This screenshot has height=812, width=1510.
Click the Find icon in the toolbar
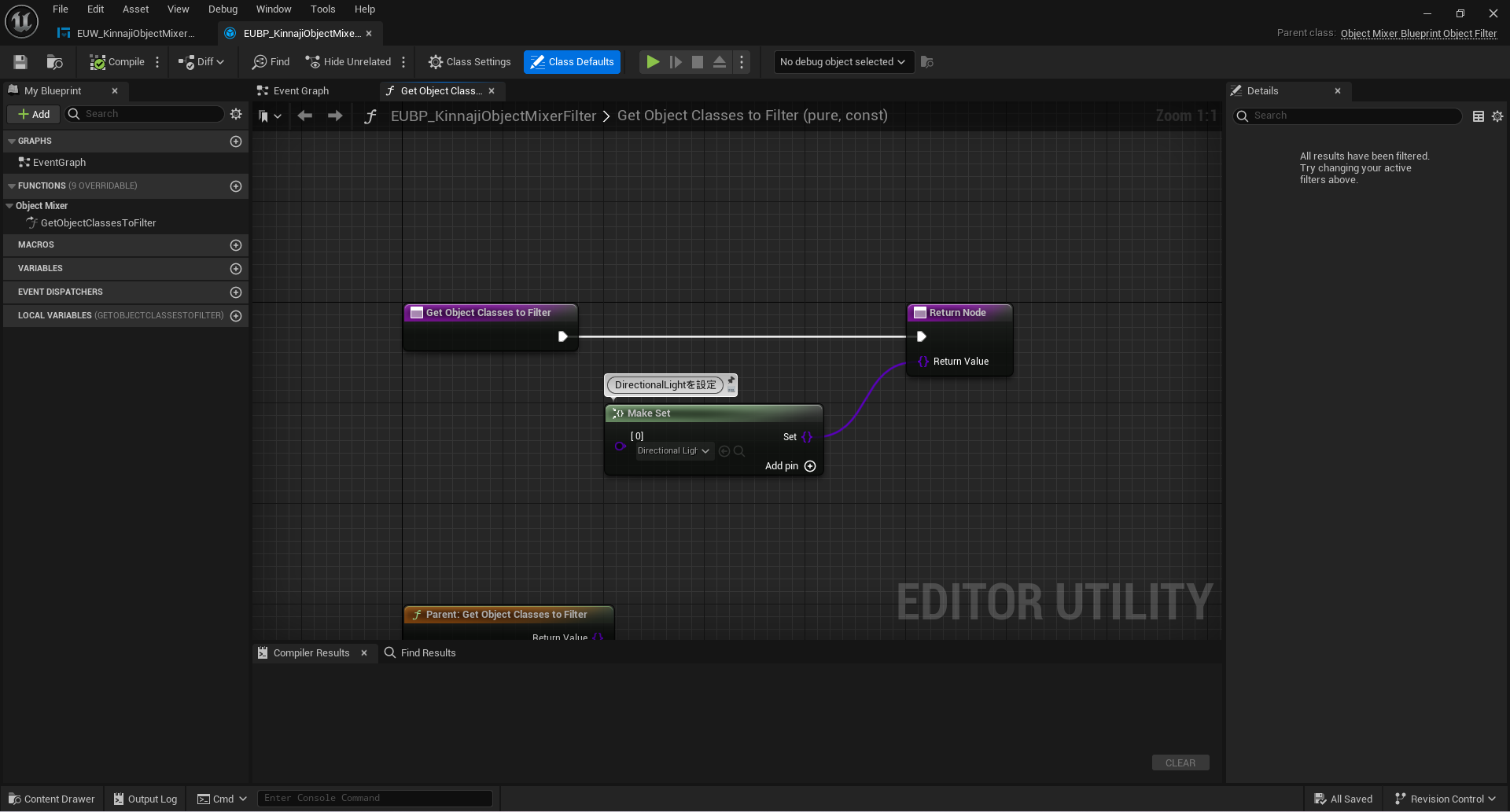271,61
